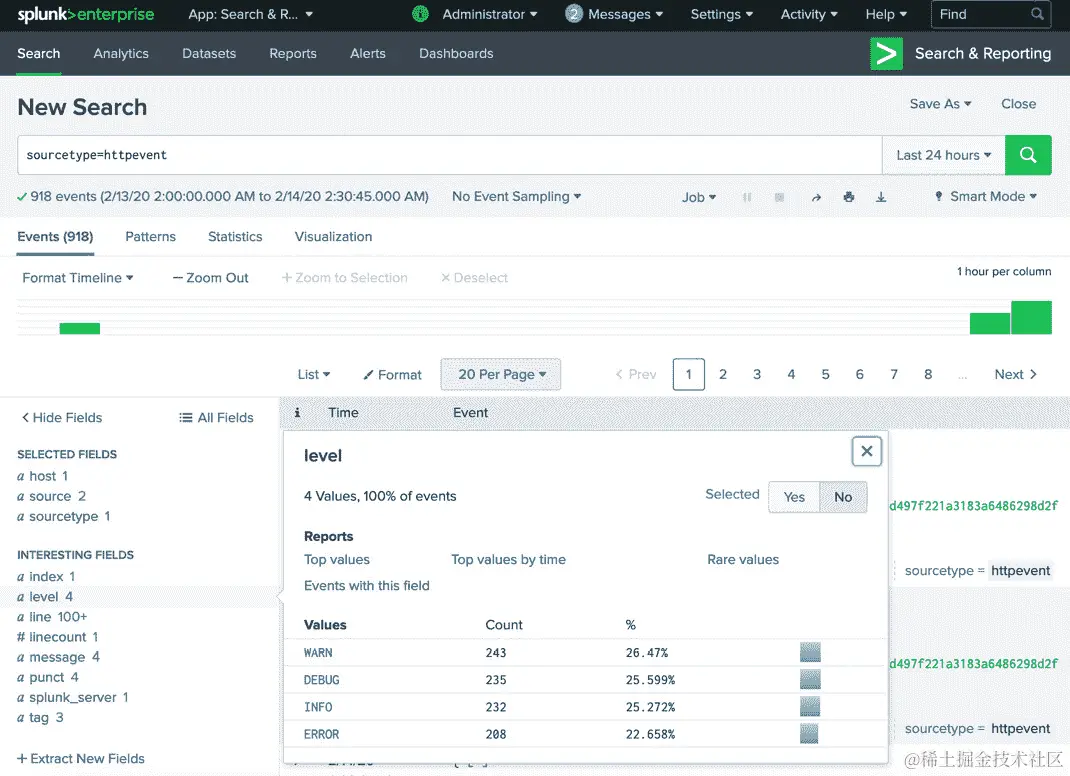This screenshot has height=776, width=1070.
Task: Open the Last 24 hours time picker
Action: pyautogui.click(x=944, y=155)
